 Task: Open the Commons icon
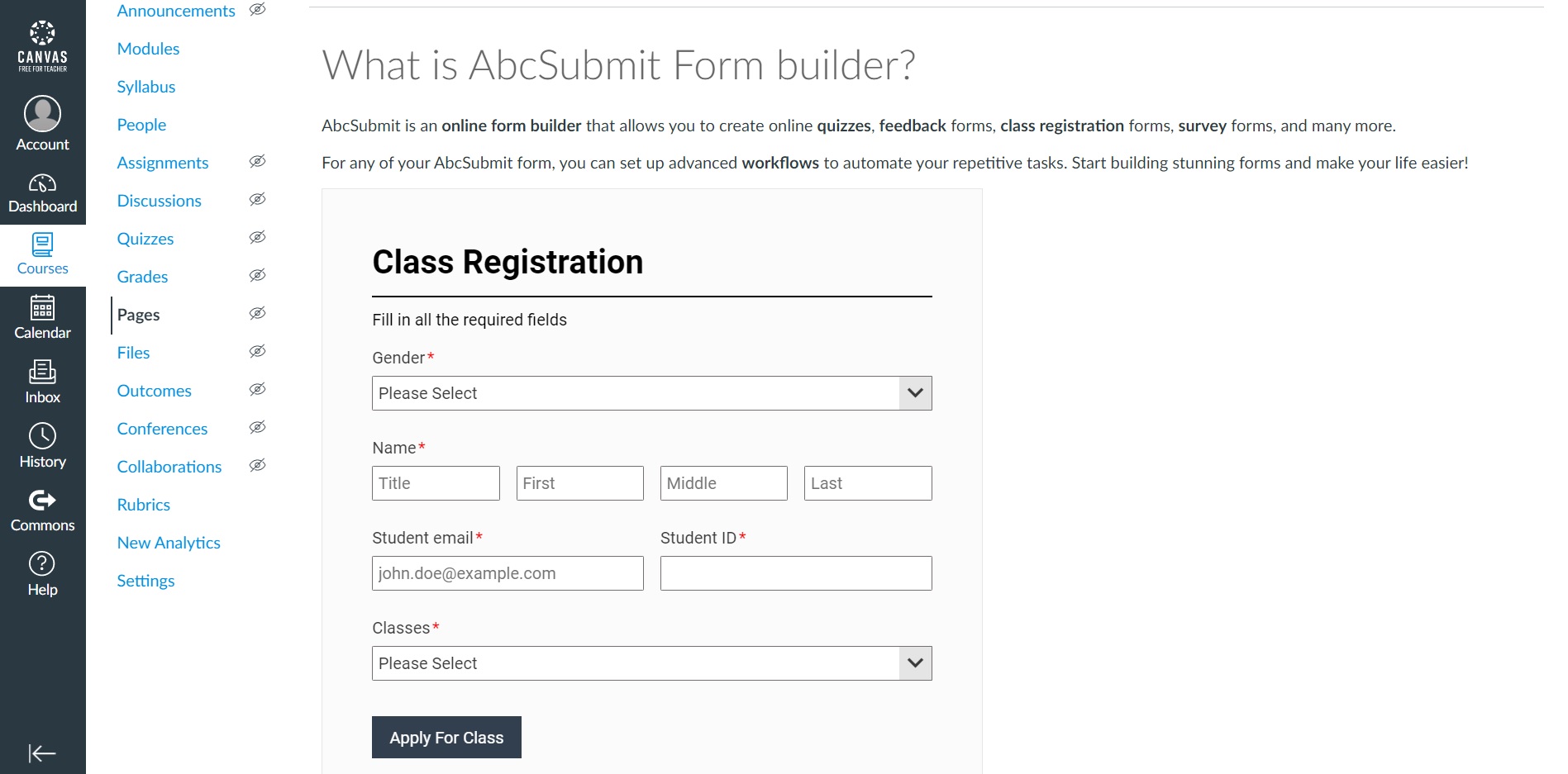[42, 500]
